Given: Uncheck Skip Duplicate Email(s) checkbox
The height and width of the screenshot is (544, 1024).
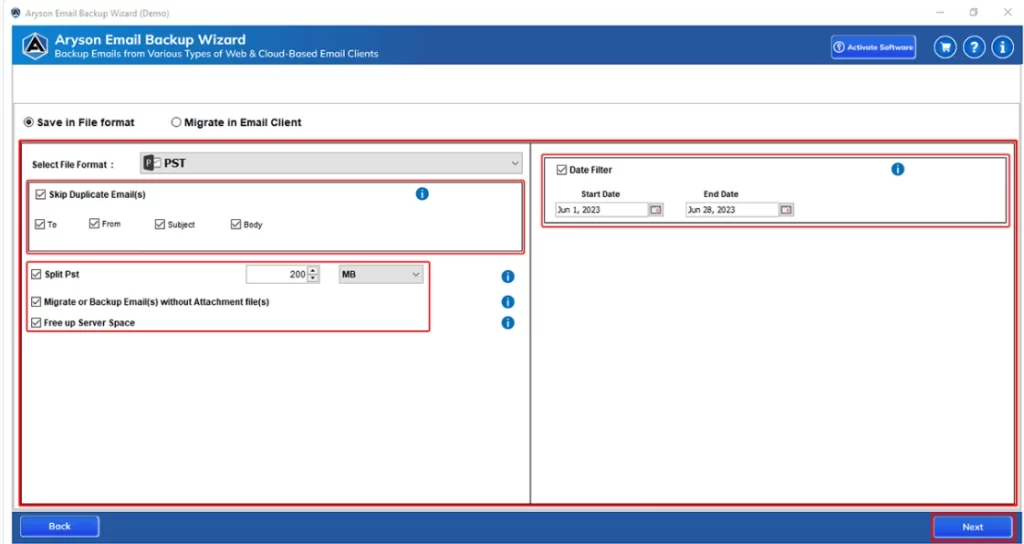Looking at the screenshot, I should (x=40, y=195).
